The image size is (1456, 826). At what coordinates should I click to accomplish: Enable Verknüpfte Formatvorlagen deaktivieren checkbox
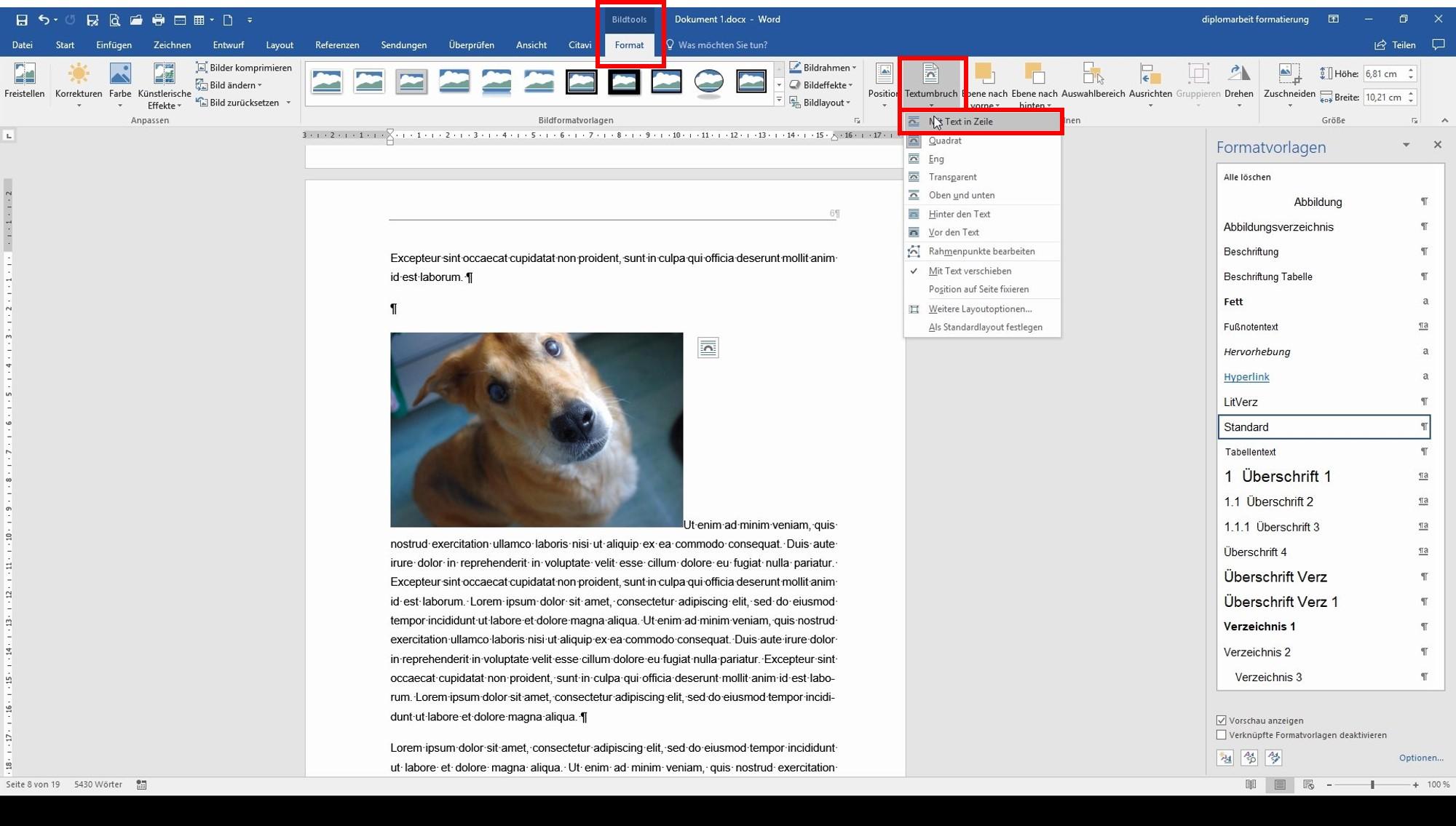tap(1222, 735)
